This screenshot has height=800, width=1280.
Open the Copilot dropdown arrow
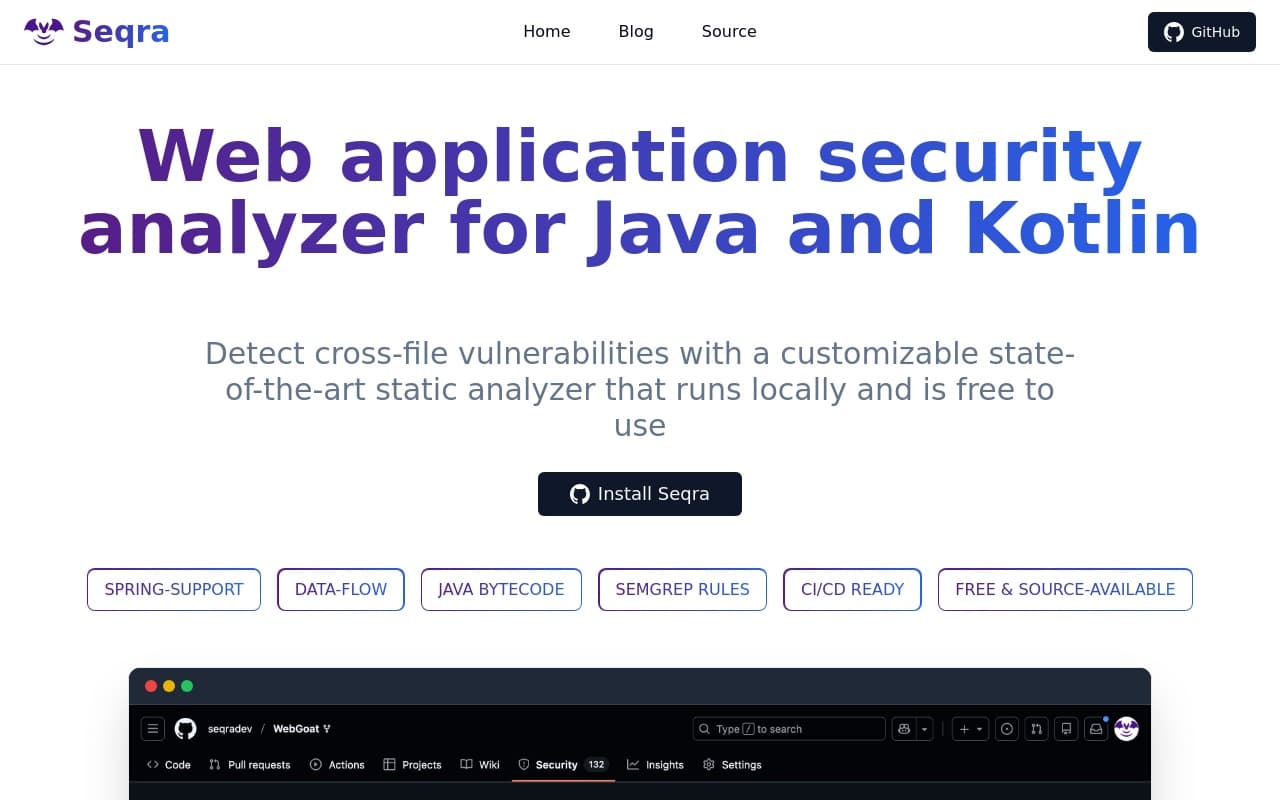tap(925, 729)
